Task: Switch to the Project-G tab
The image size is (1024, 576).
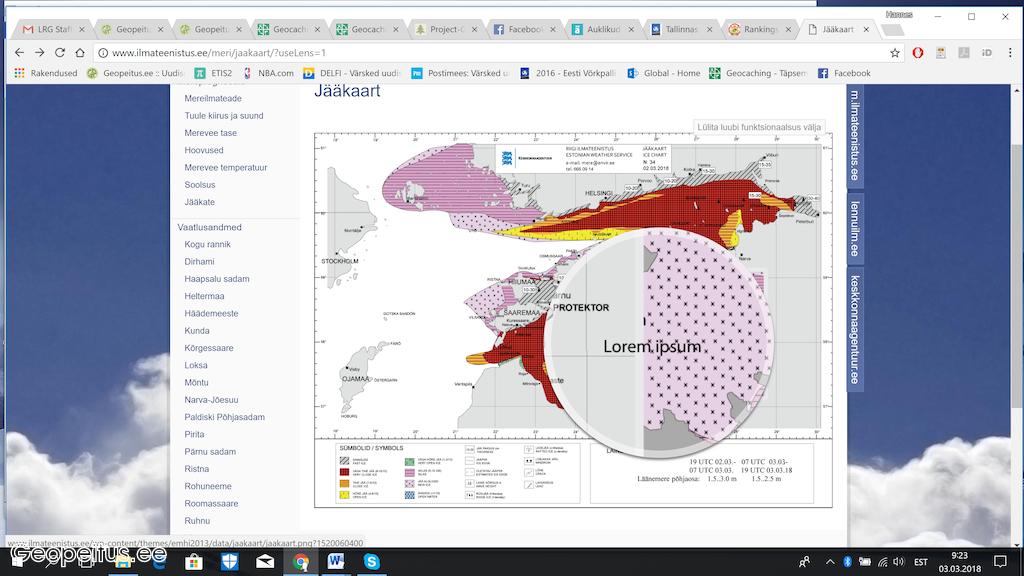Action: point(447,29)
